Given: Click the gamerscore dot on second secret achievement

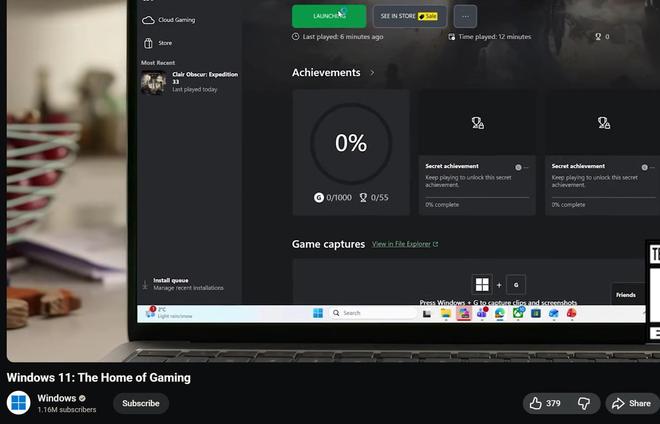Looking at the screenshot, I should coord(644,167).
